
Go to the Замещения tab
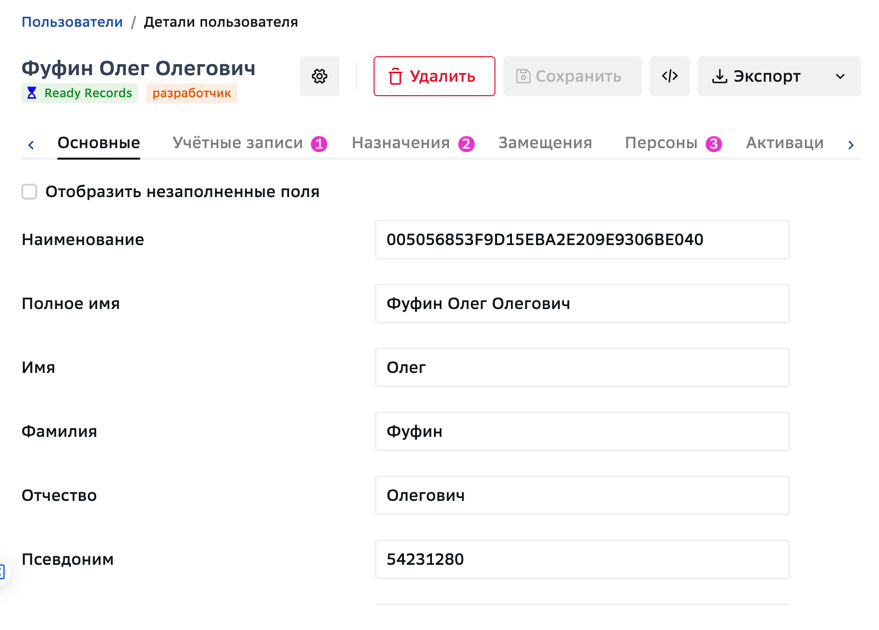(x=545, y=143)
